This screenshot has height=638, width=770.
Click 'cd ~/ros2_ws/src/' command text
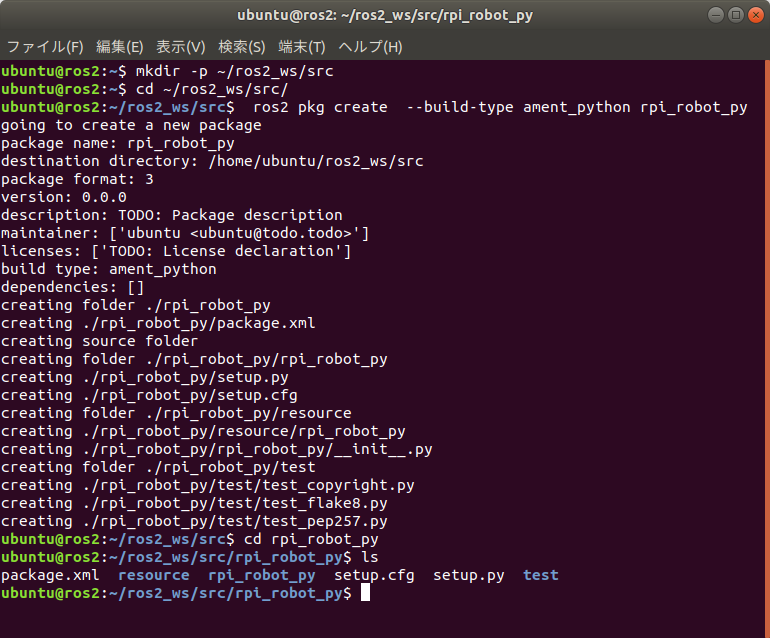pyautogui.click(x=212, y=89)
